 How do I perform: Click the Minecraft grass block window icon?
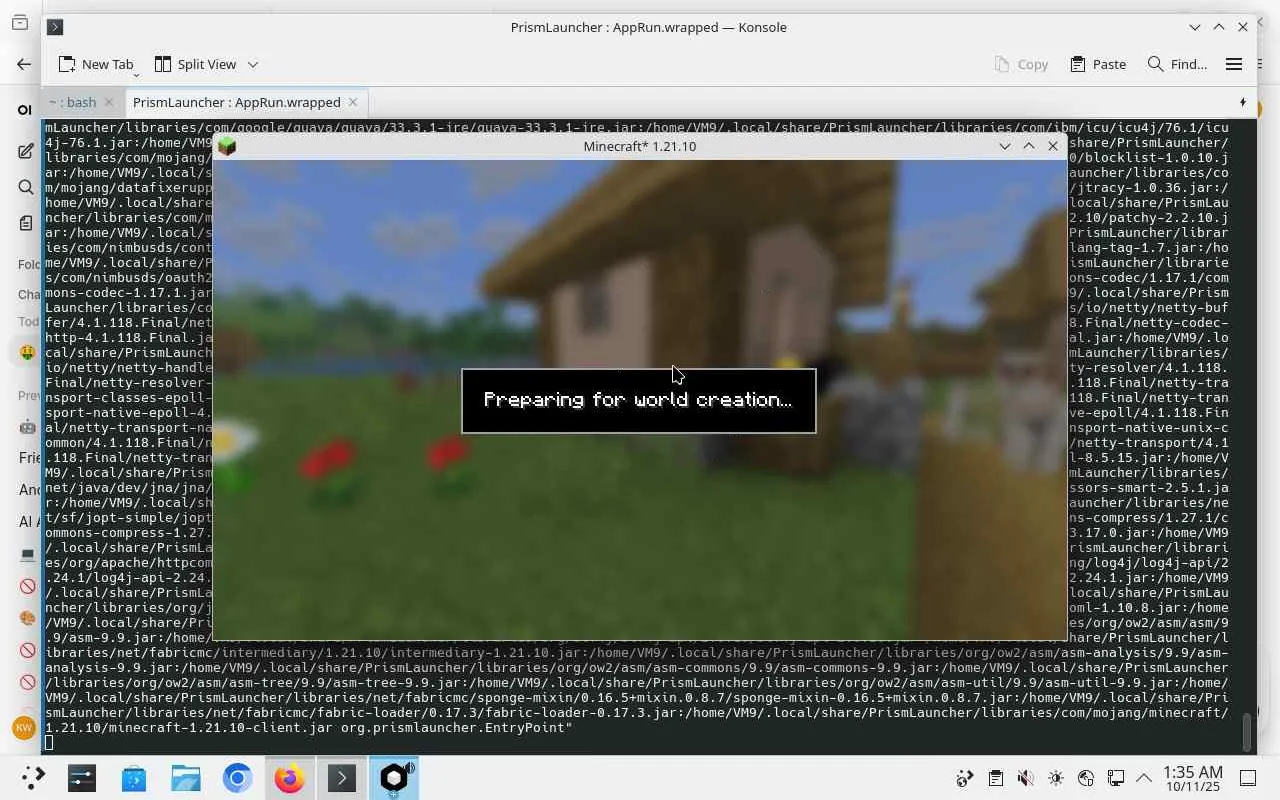coord(227,146)
